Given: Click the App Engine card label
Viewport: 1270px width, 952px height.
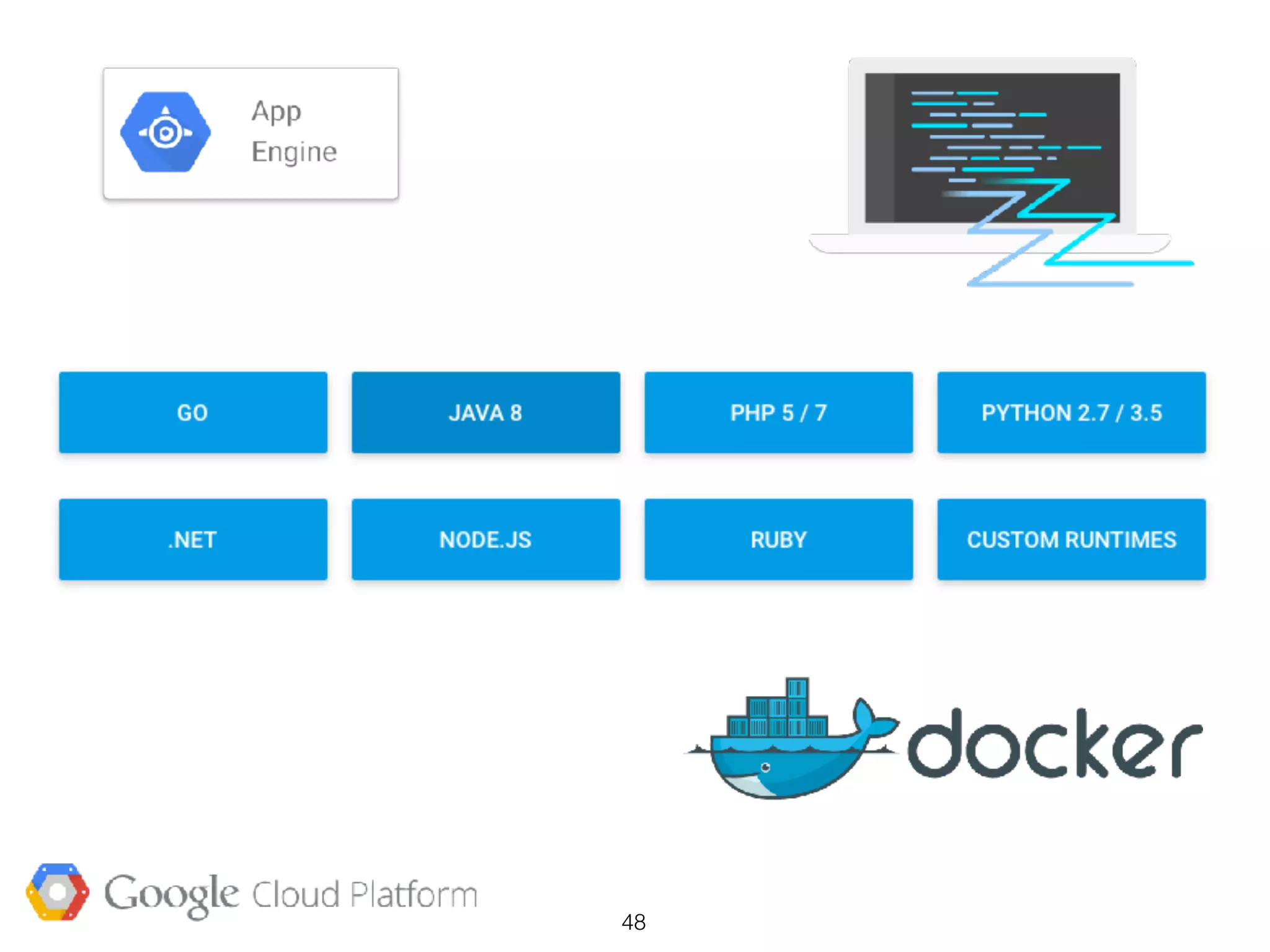Looking at the screenshot, I should click(294, 132).
